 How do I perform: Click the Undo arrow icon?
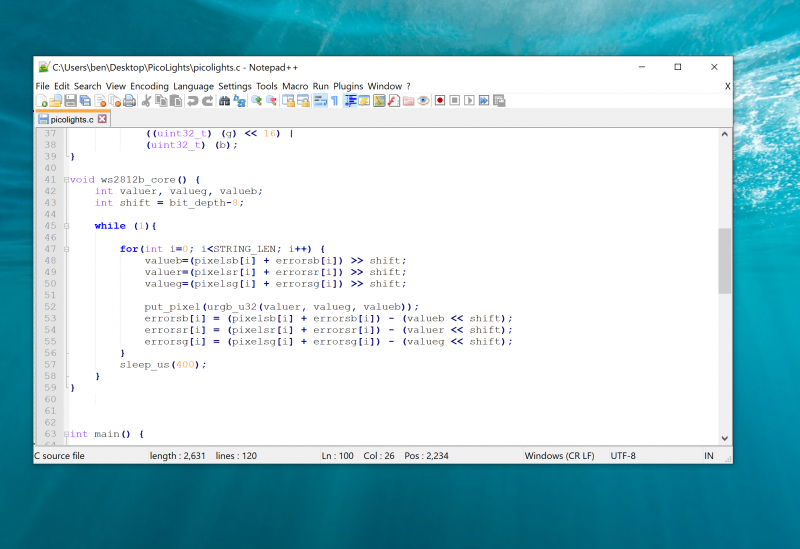[193, 101]
